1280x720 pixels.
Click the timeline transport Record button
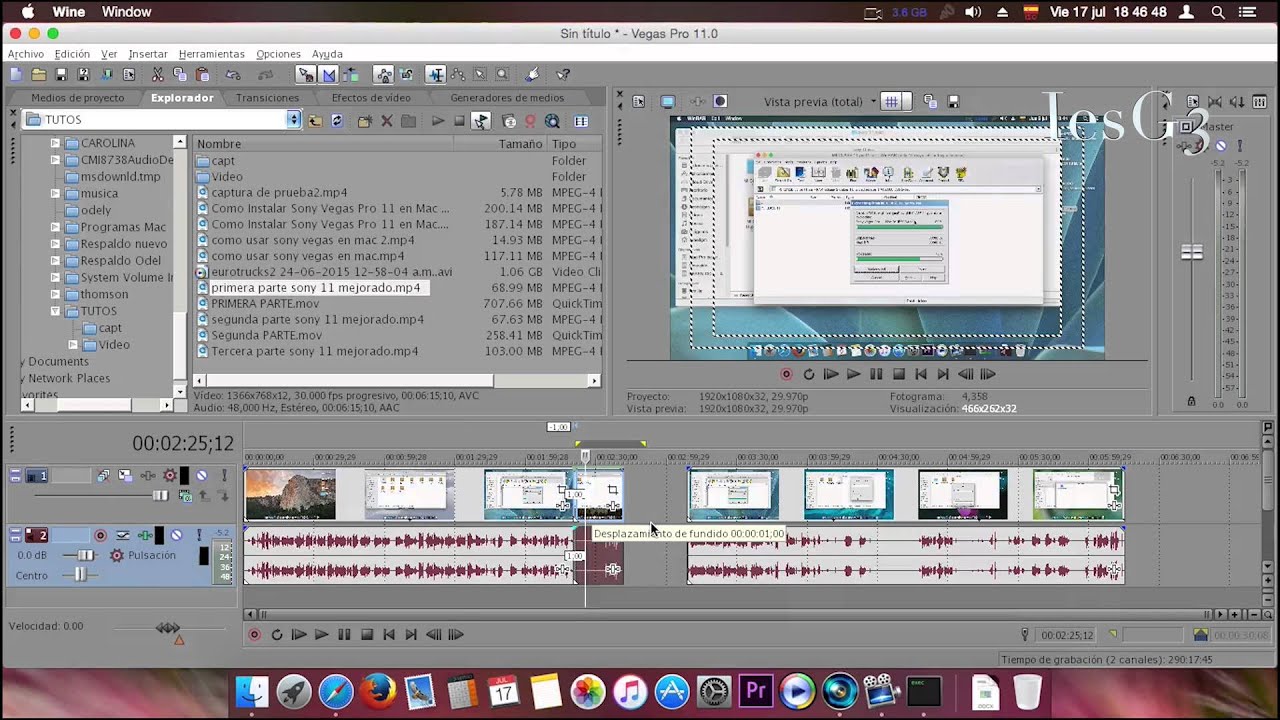pos(254,634)
